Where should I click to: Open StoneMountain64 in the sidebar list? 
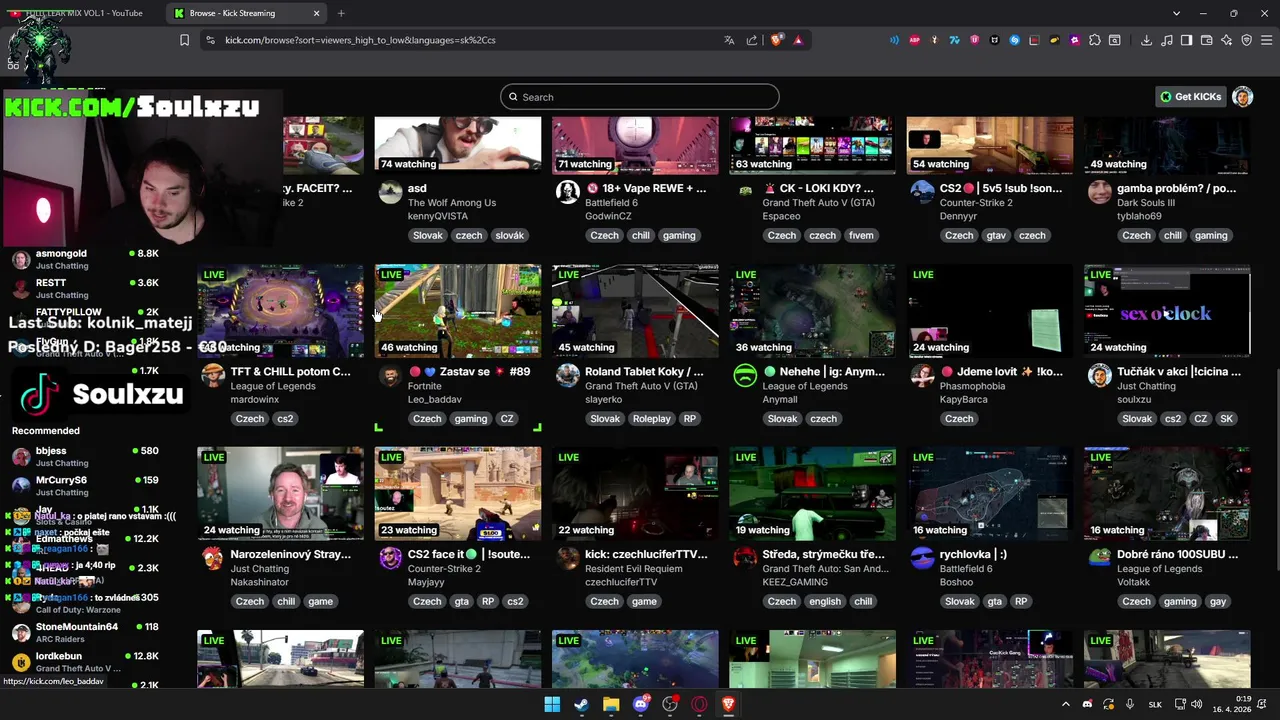(85, 633)
